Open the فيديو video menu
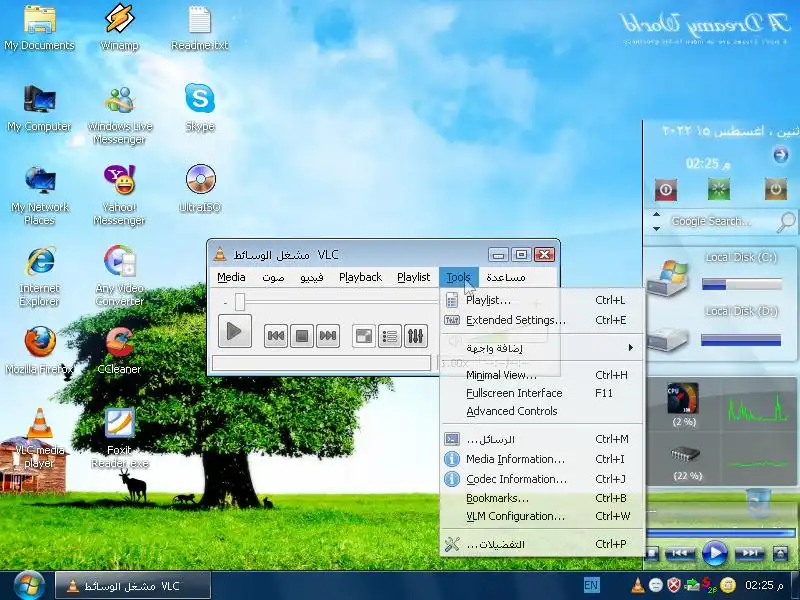This screenshot has height=600, width=800. pyautogui.click(x=312, y=277)
